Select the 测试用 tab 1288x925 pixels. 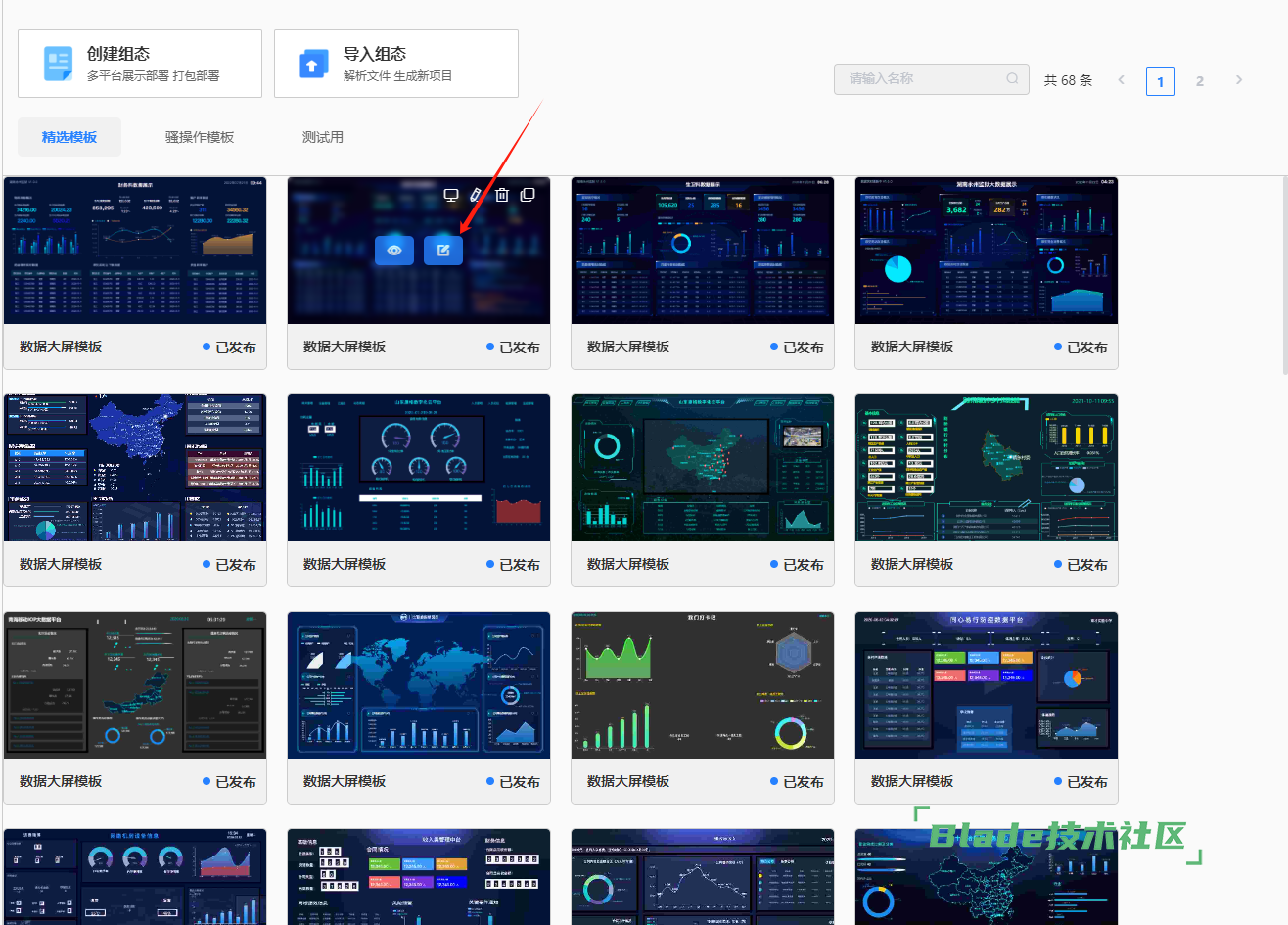pyautogui.click(x=323, y=137)
